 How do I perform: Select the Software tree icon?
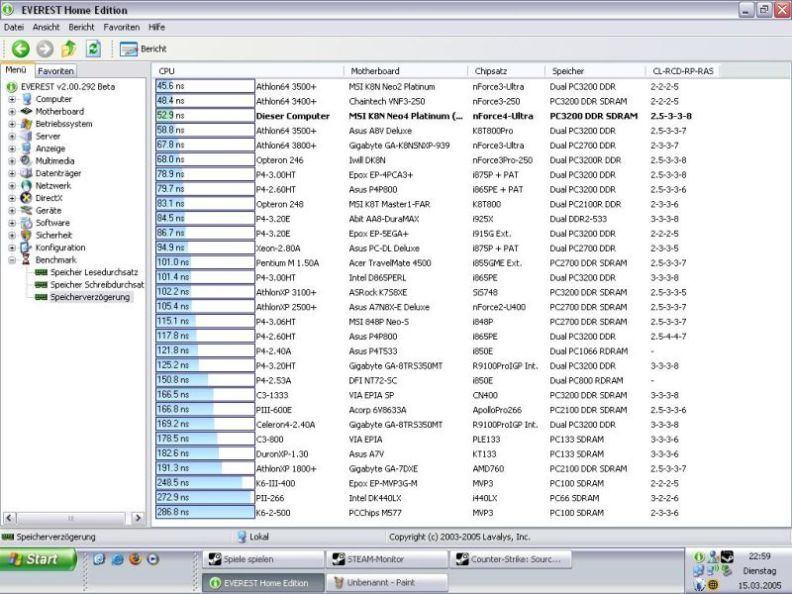27,223
